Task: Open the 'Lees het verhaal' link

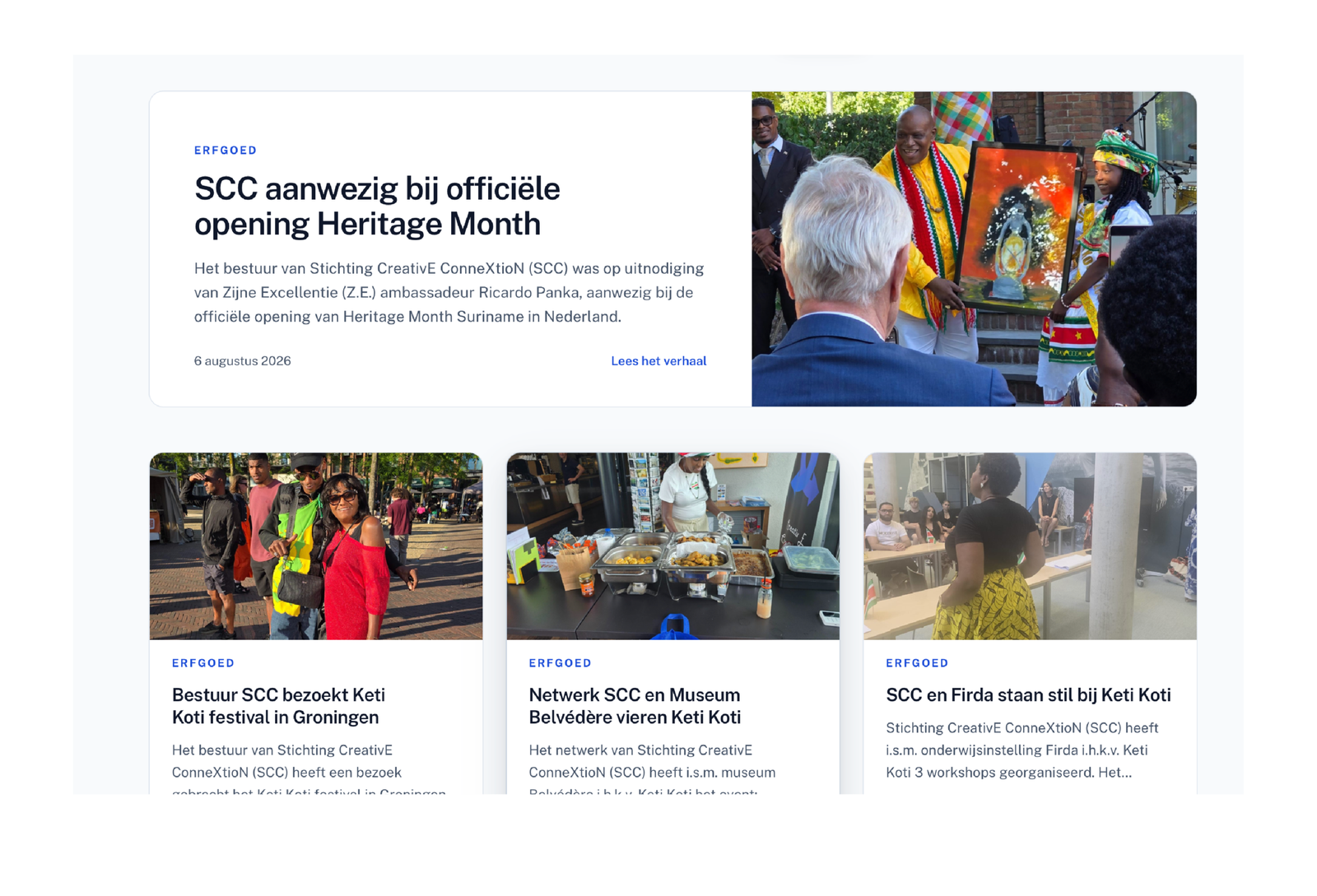Action: tap(658, 361)
